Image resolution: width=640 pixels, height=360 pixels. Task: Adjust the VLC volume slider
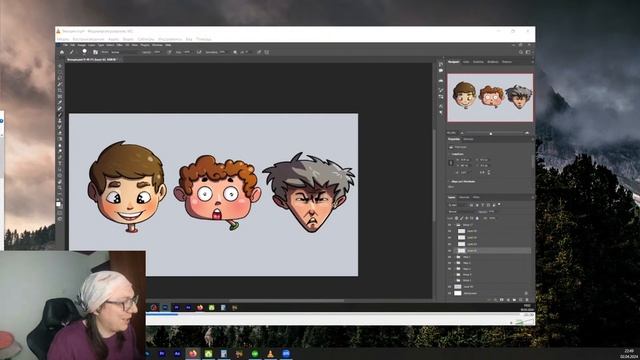point(524,322)
